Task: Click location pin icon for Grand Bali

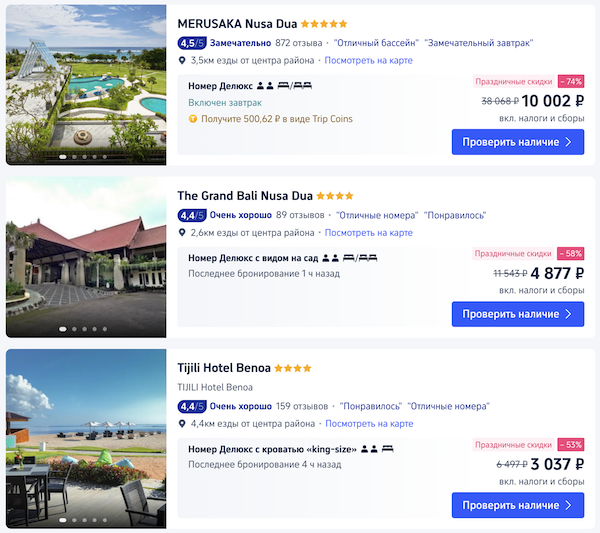Action: (182, 233)
